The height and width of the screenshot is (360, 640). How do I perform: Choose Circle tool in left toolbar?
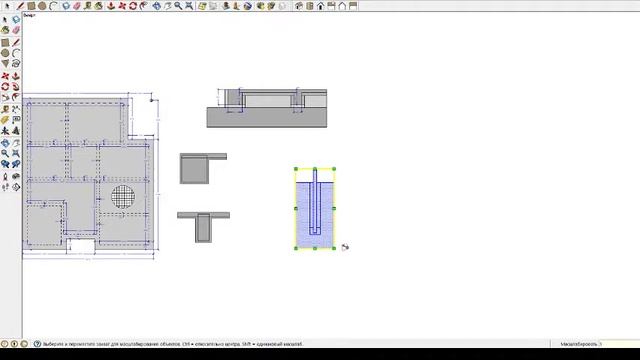(x=5, y=53)
